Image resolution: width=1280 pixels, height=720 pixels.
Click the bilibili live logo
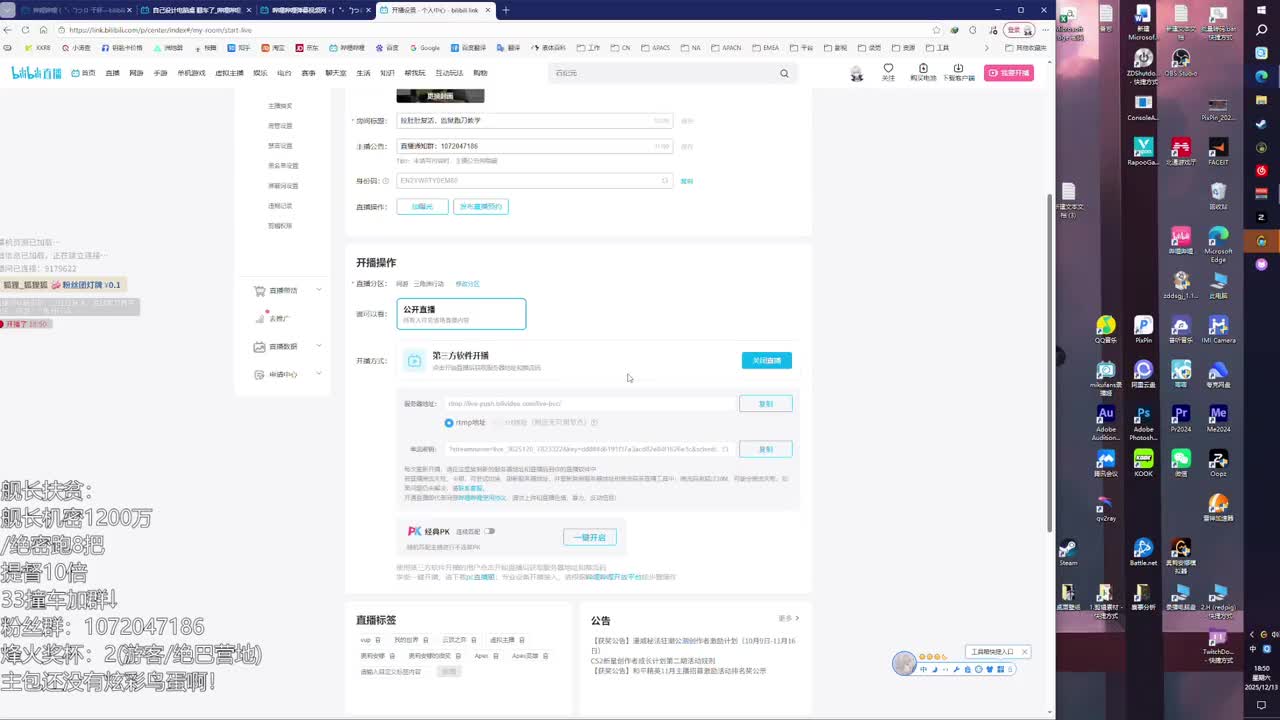[36, 73]
